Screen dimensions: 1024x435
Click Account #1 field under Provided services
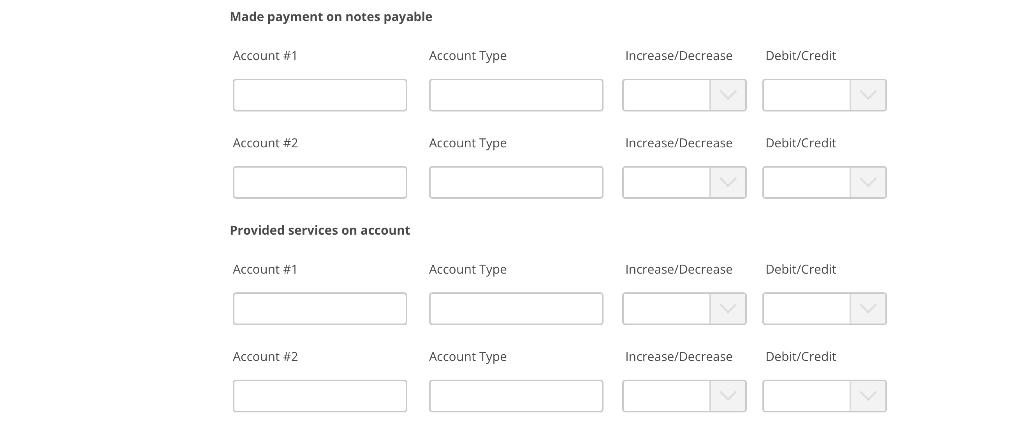tap(320, 308)
